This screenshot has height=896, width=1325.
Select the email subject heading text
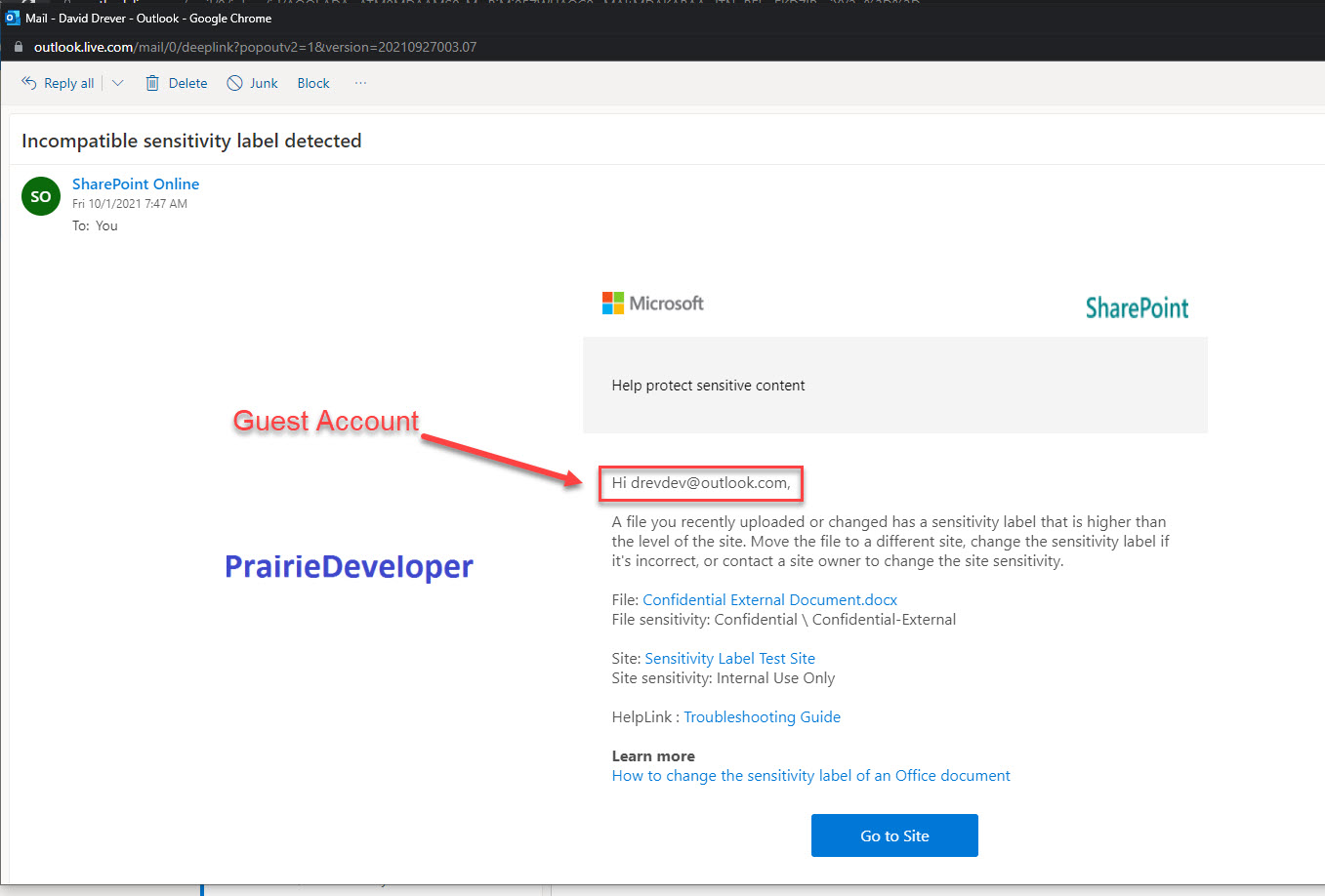[x=191, y=141]
